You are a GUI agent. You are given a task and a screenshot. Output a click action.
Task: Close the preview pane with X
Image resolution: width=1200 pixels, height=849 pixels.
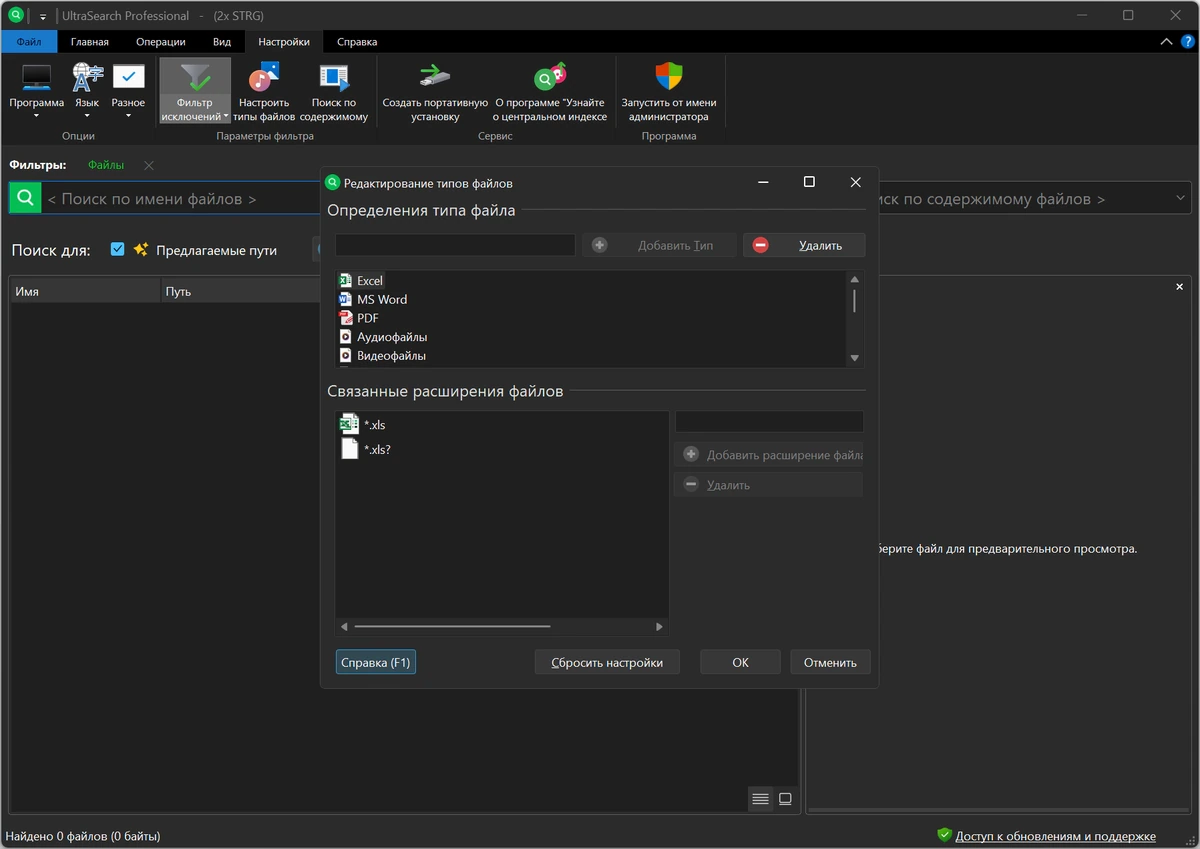click(x=1179, y=287)
